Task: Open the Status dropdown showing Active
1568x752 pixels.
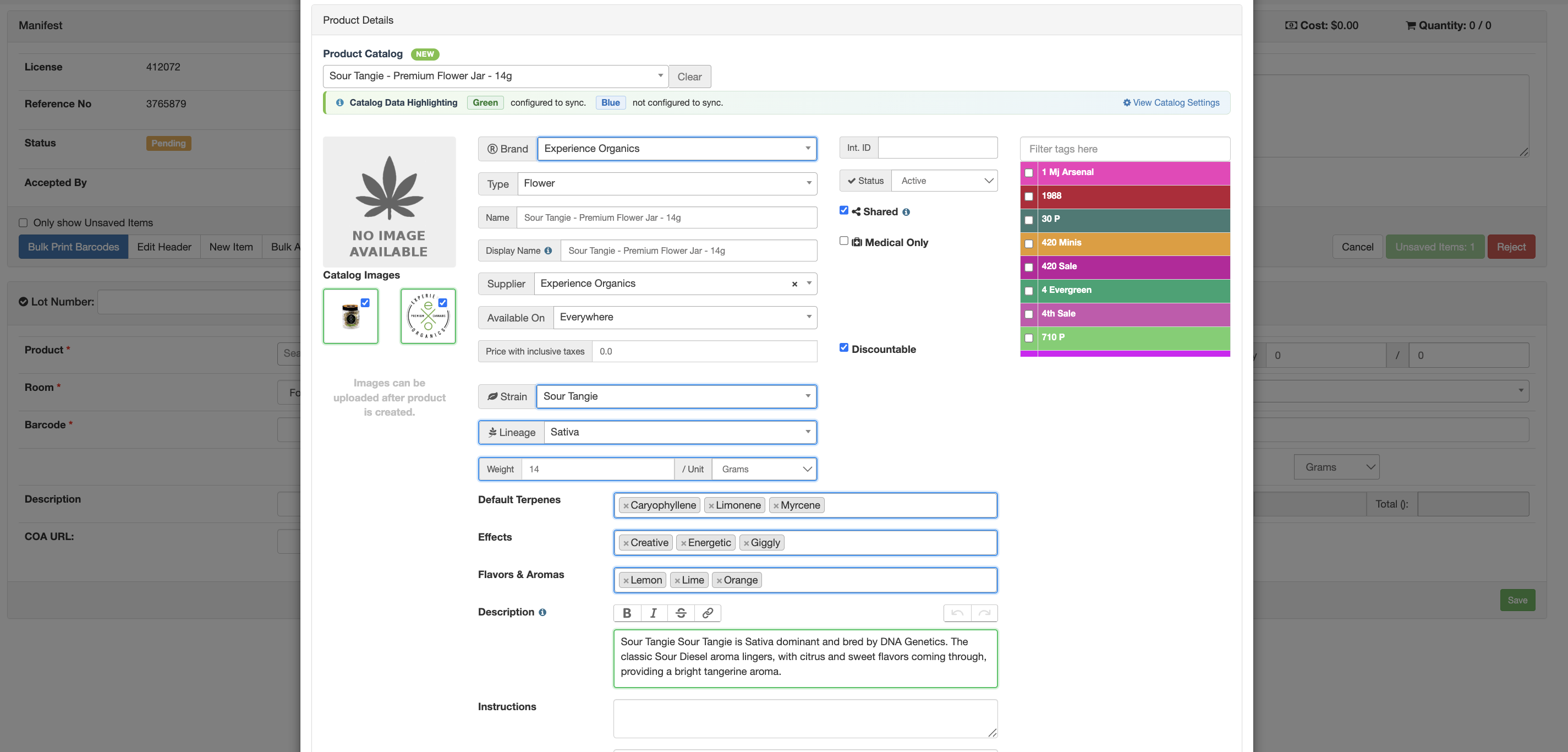Action: pos(945,181)
